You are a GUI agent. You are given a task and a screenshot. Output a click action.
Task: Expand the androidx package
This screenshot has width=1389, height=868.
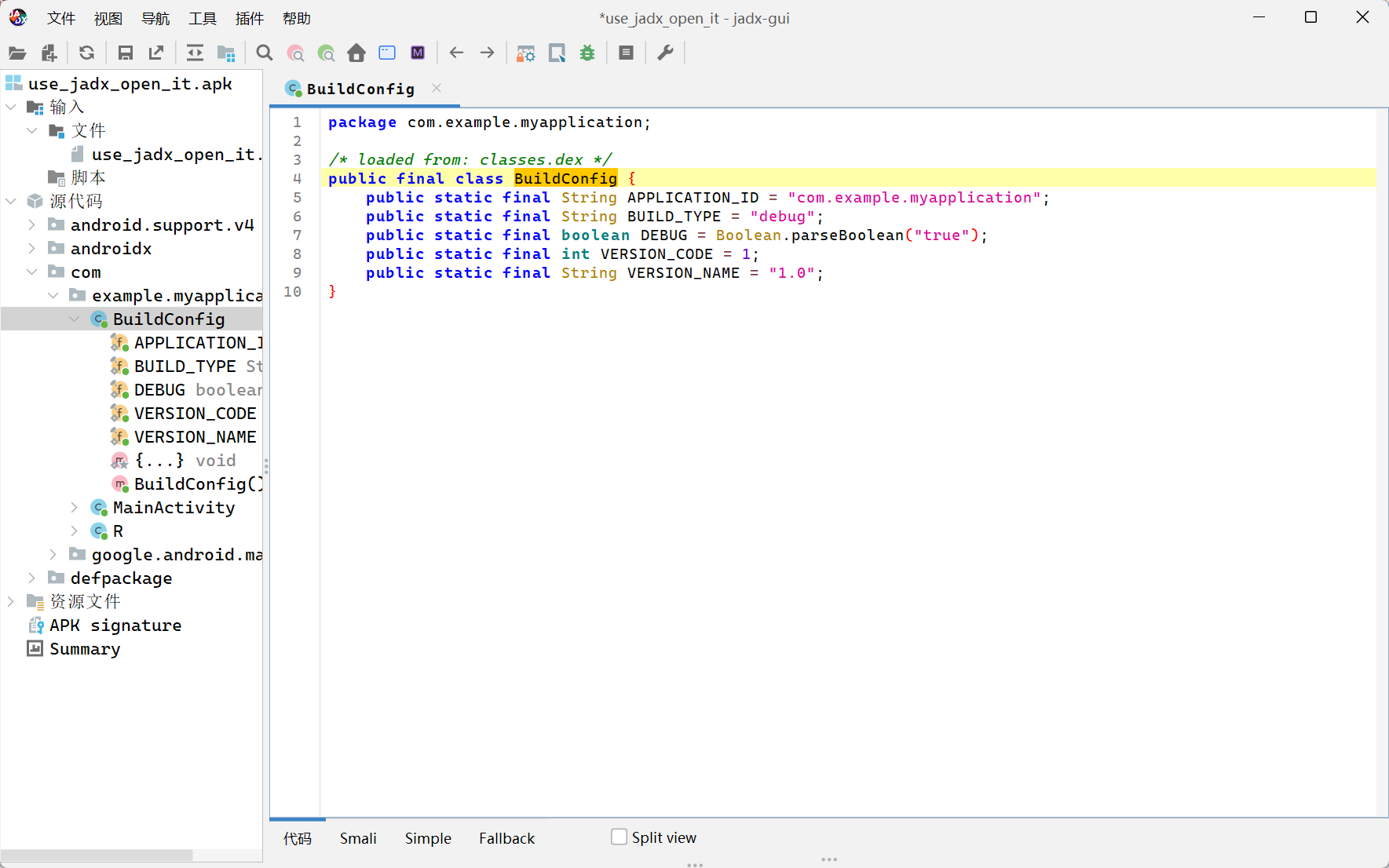(x=32, y=248)
